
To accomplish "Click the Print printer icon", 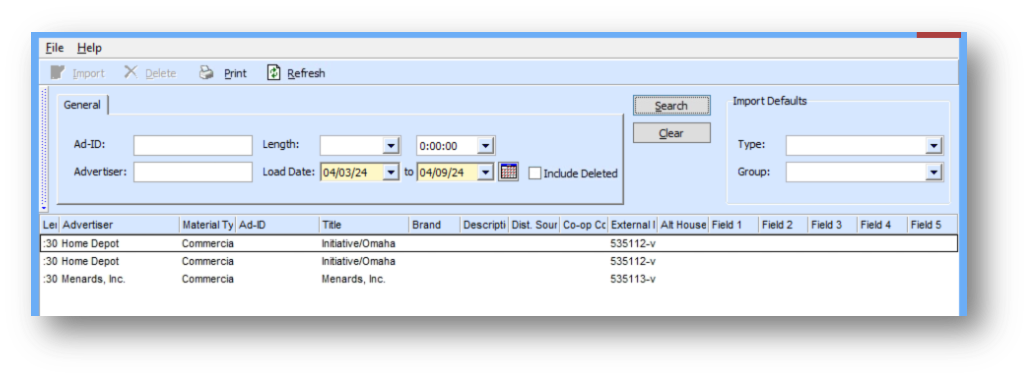I will click(207, 73).
